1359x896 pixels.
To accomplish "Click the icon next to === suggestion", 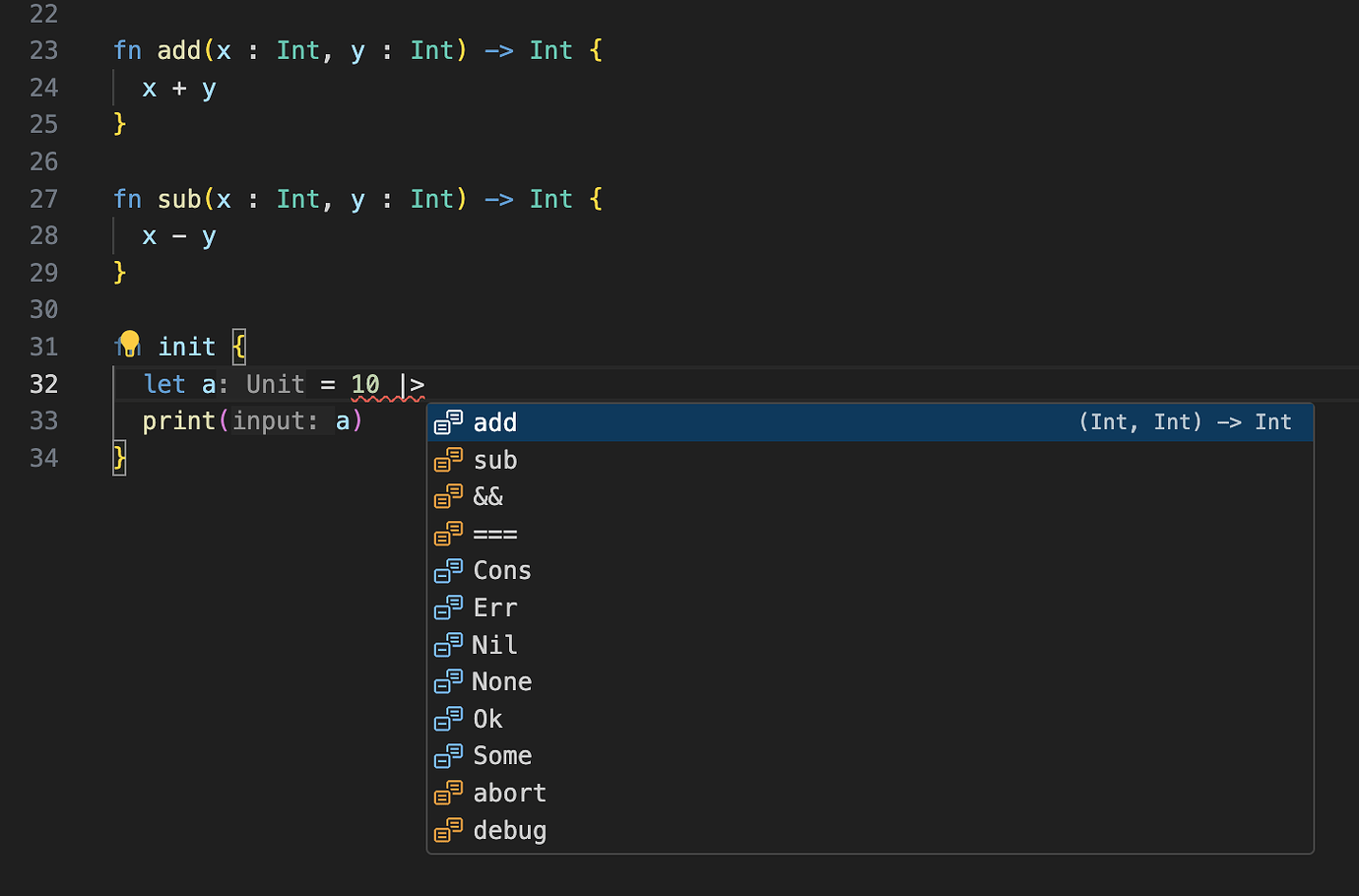I will 448,534.
